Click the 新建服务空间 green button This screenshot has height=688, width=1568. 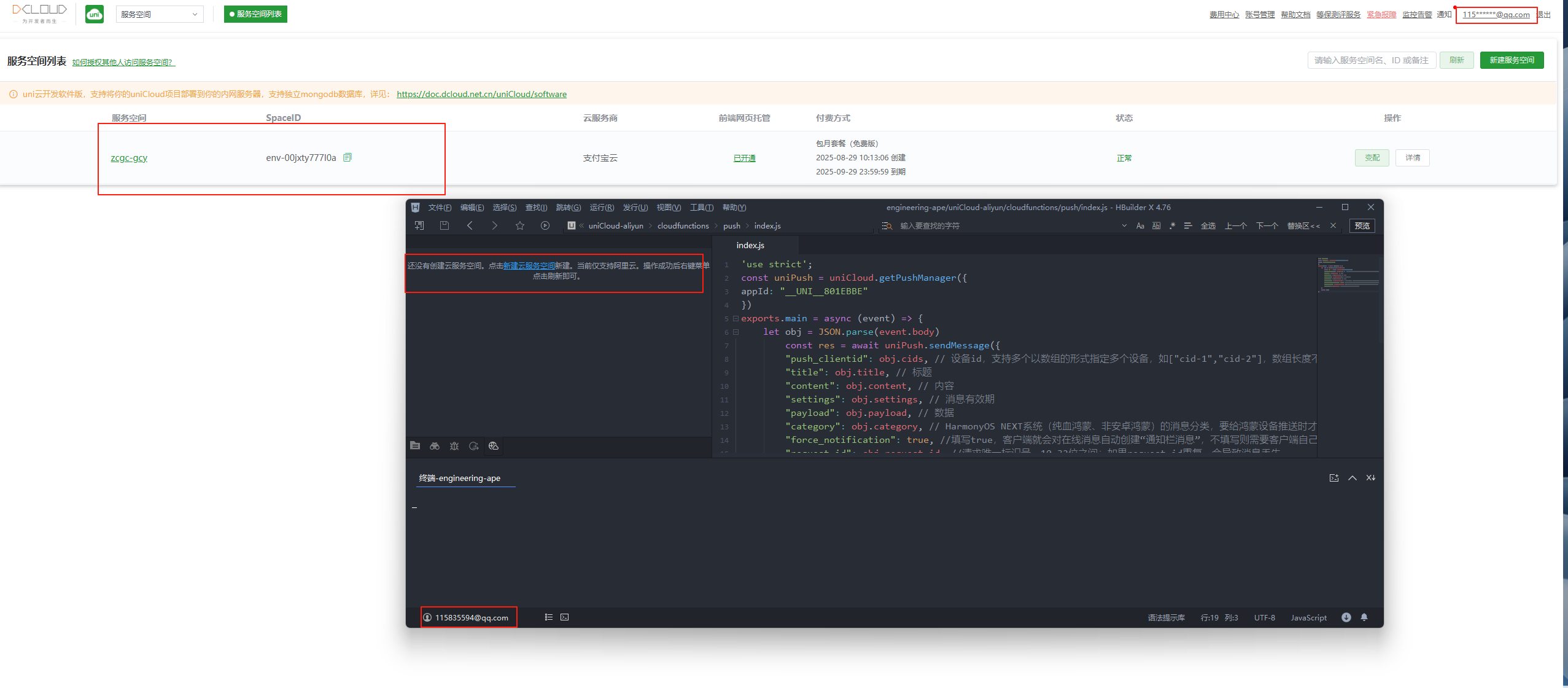click(x=1512, y=60)
